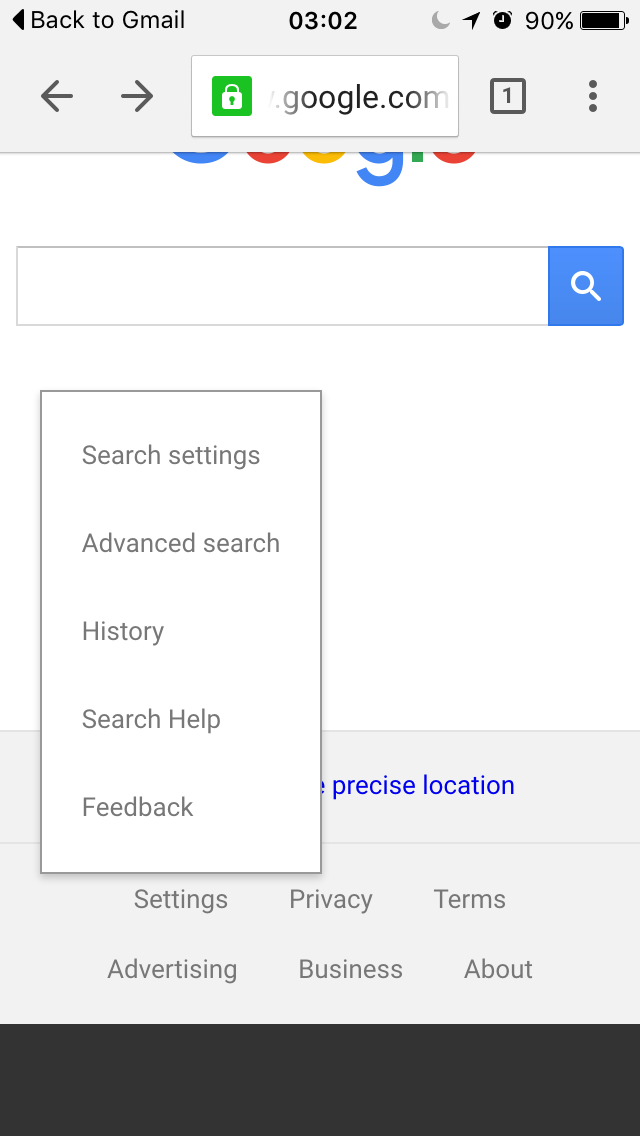Select Feedback in the popup menu
640x1136 pixels.
138,808
